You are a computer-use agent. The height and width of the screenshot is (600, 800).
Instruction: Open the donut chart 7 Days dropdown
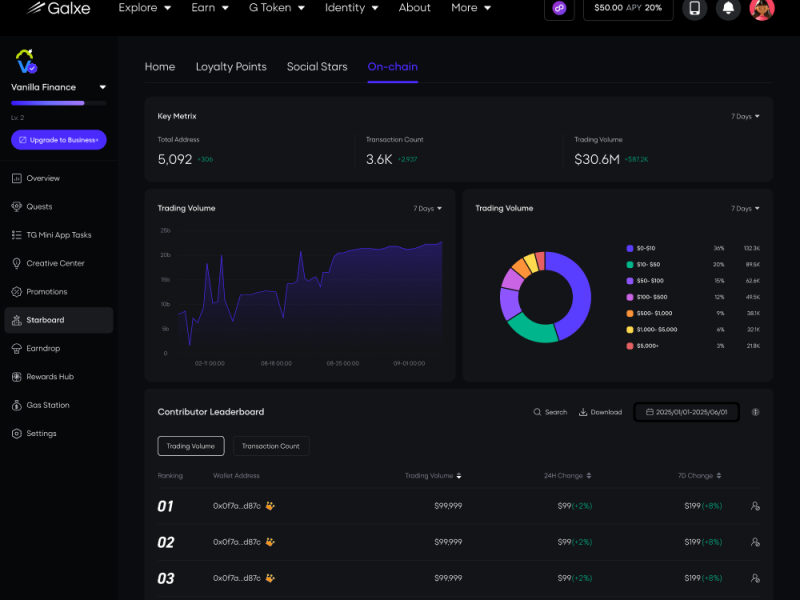click(x=745, y=208)
